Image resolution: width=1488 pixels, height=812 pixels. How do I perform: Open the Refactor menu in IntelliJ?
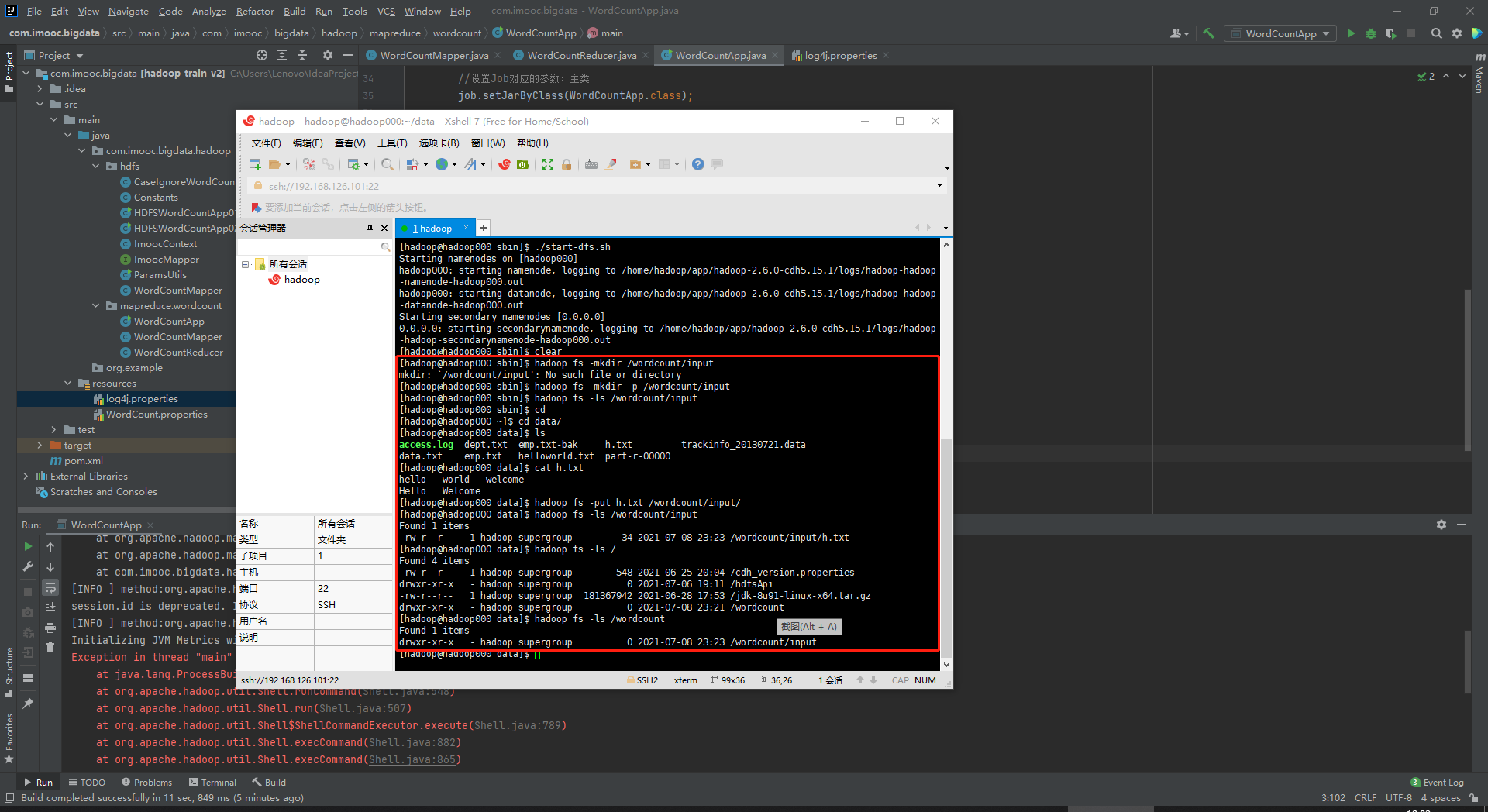pos(255,11)
